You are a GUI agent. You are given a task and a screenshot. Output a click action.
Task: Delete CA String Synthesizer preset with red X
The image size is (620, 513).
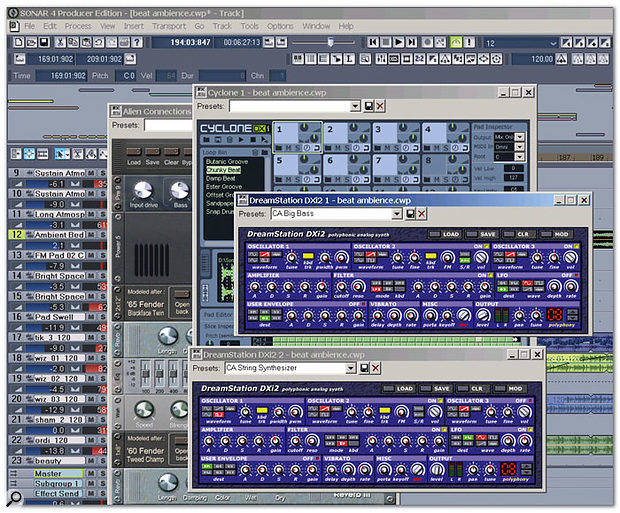coord(376,368)
